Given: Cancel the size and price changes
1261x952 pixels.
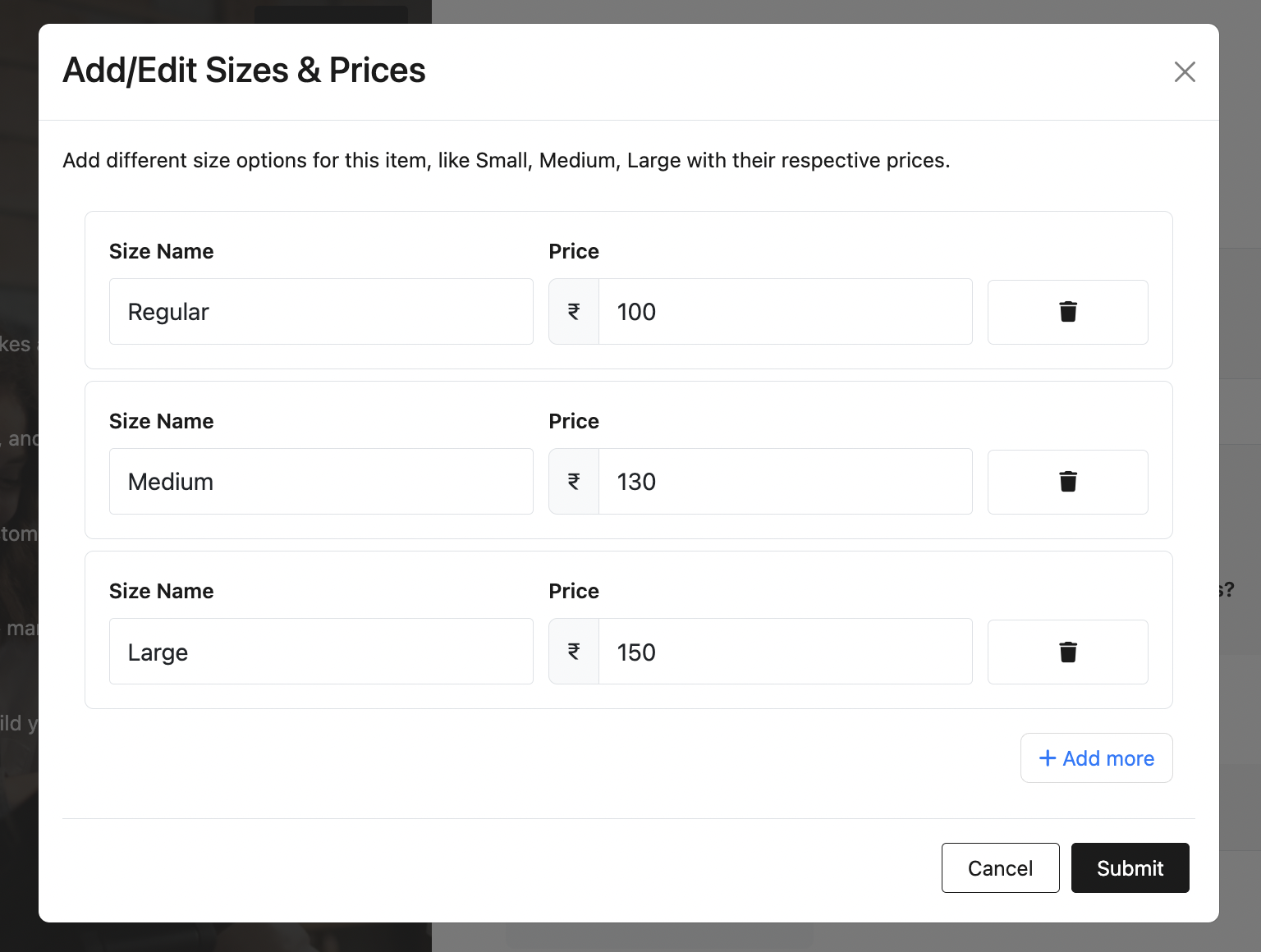Looking at the screenshot, I should click(1000, 868).
